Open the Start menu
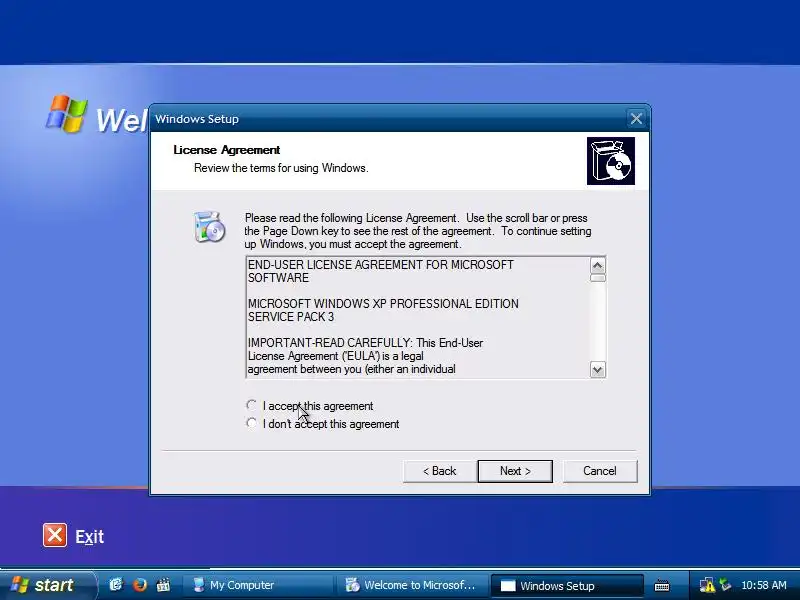The image size is (800, 600). tap(47, 585)
